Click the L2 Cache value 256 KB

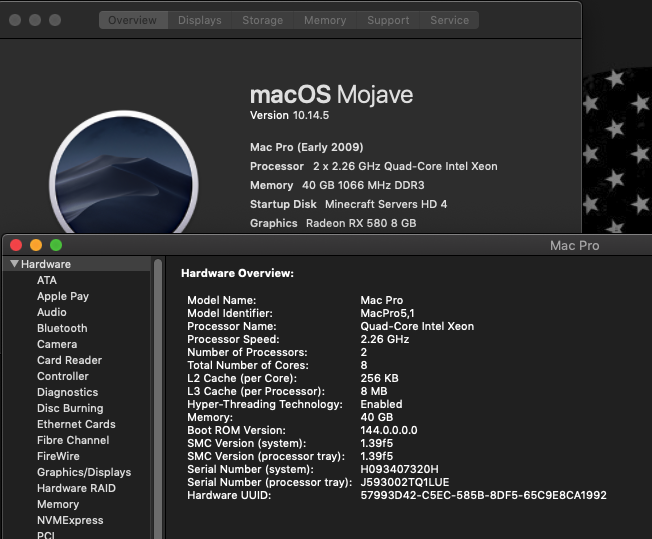pyautogui.click(x=379, y=378)
